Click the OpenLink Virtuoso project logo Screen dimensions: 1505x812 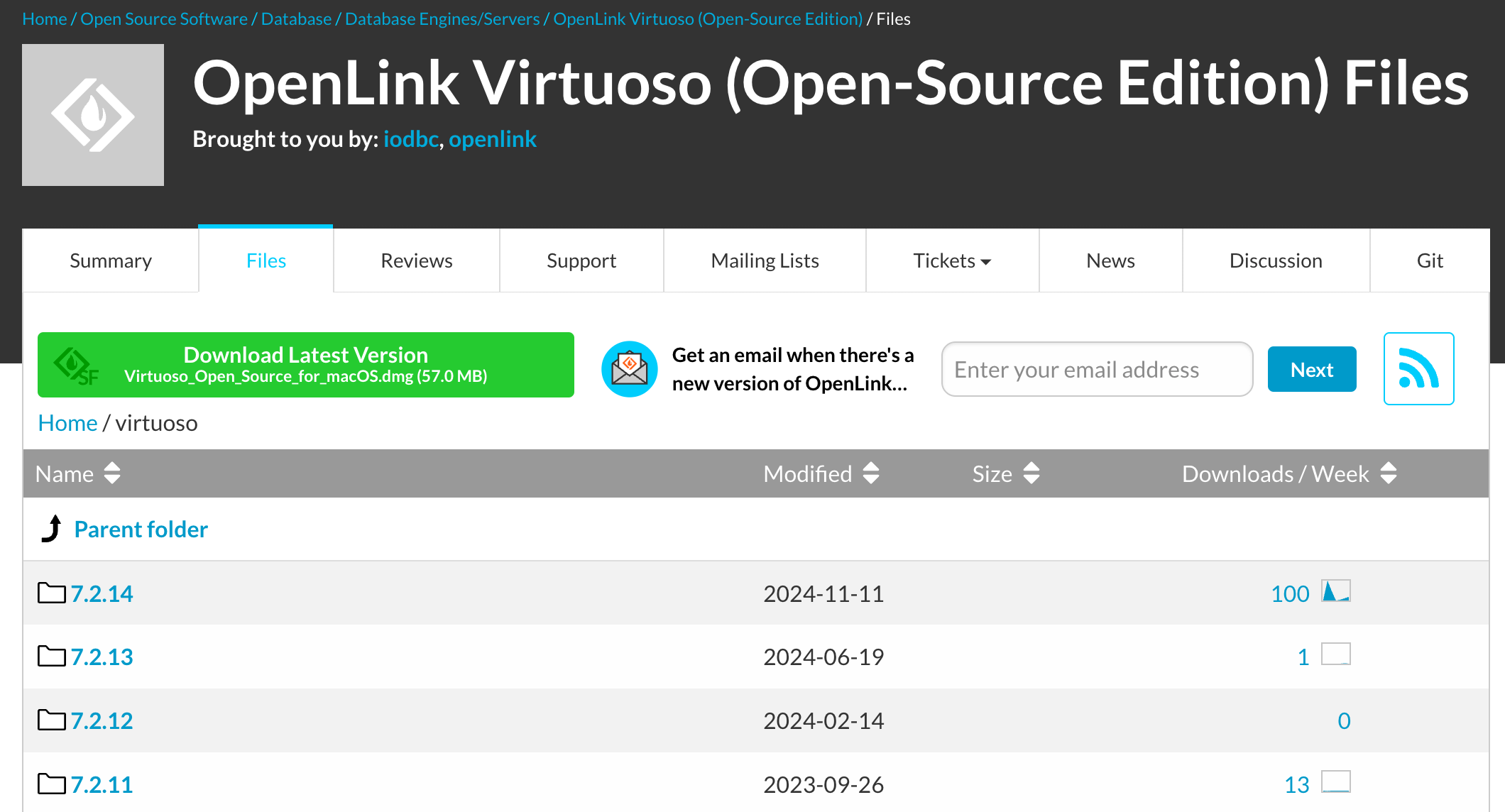click(x=92, y=114)
